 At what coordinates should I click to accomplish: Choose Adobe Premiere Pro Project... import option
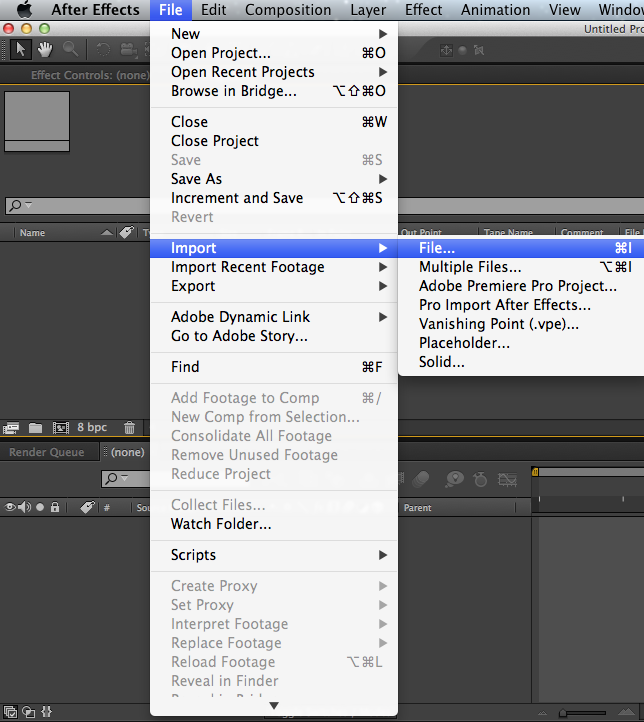(x=521, y=286)
